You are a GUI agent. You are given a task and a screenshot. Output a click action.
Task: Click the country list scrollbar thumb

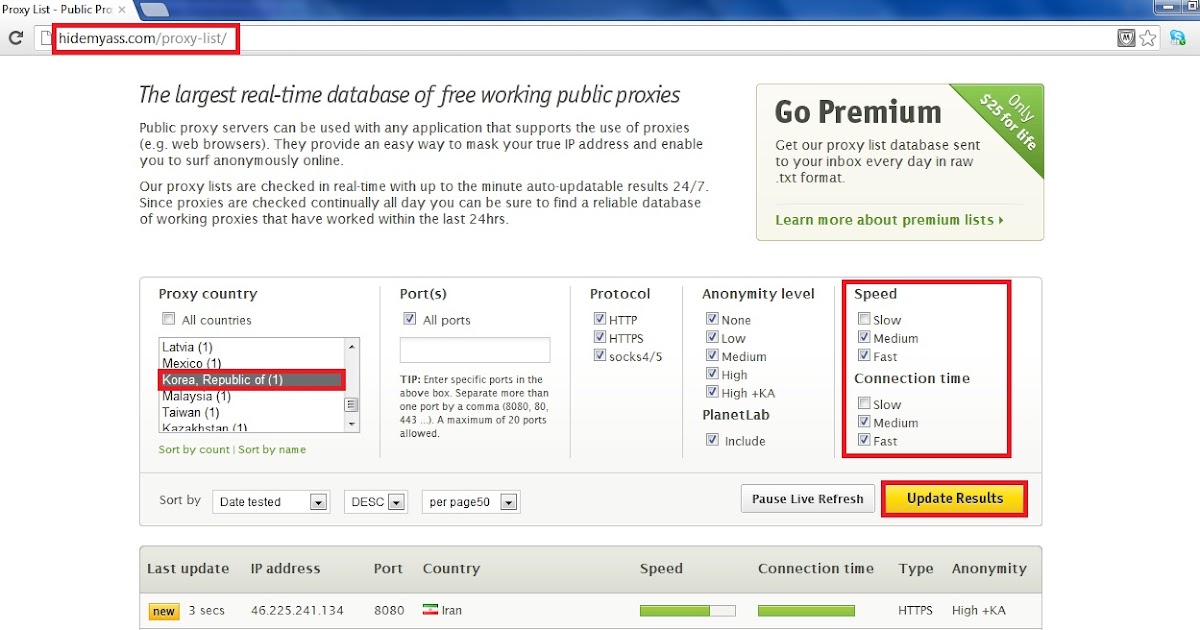point(351,405)
